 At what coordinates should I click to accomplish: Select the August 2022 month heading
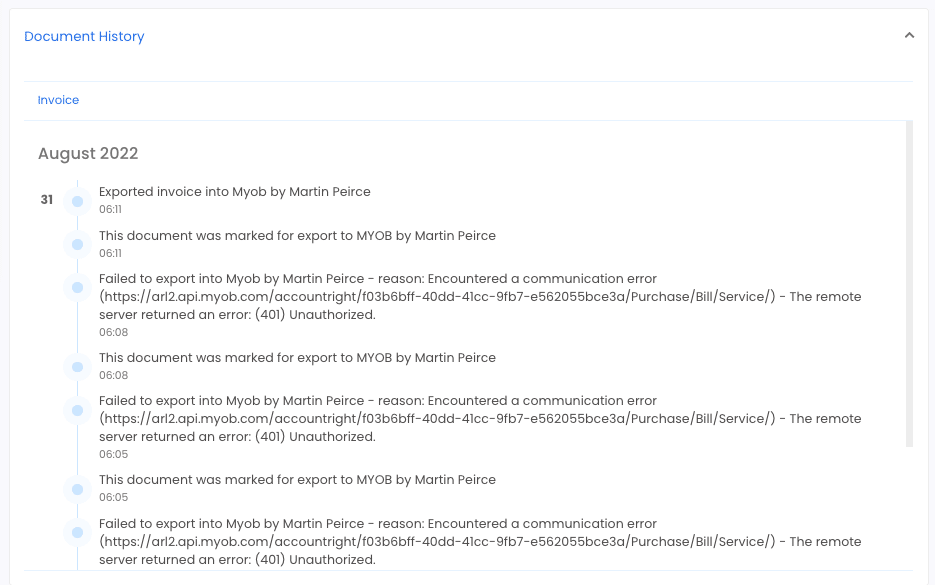tap(88, 154)
